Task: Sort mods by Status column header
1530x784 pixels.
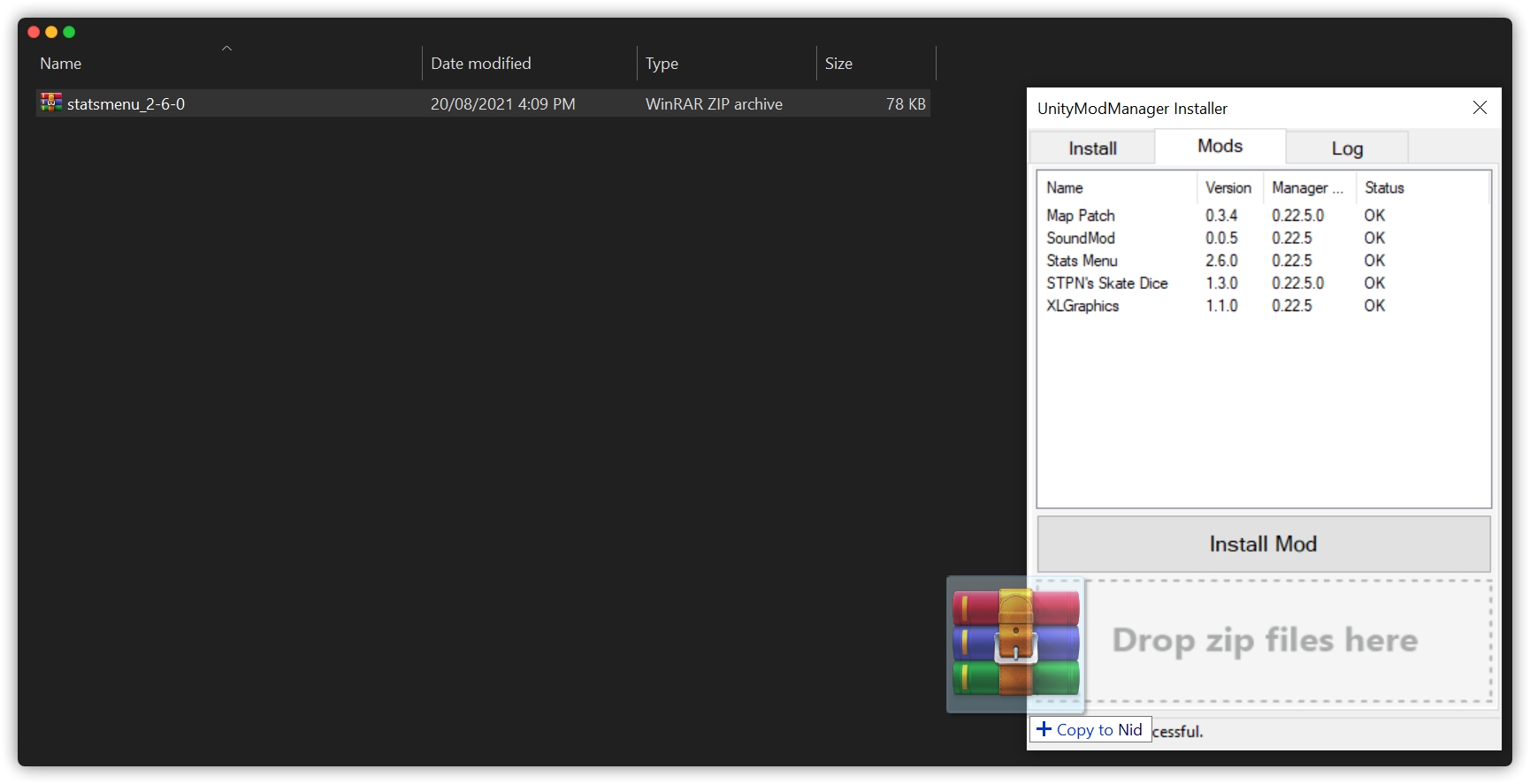Action: coord(1384,187)
